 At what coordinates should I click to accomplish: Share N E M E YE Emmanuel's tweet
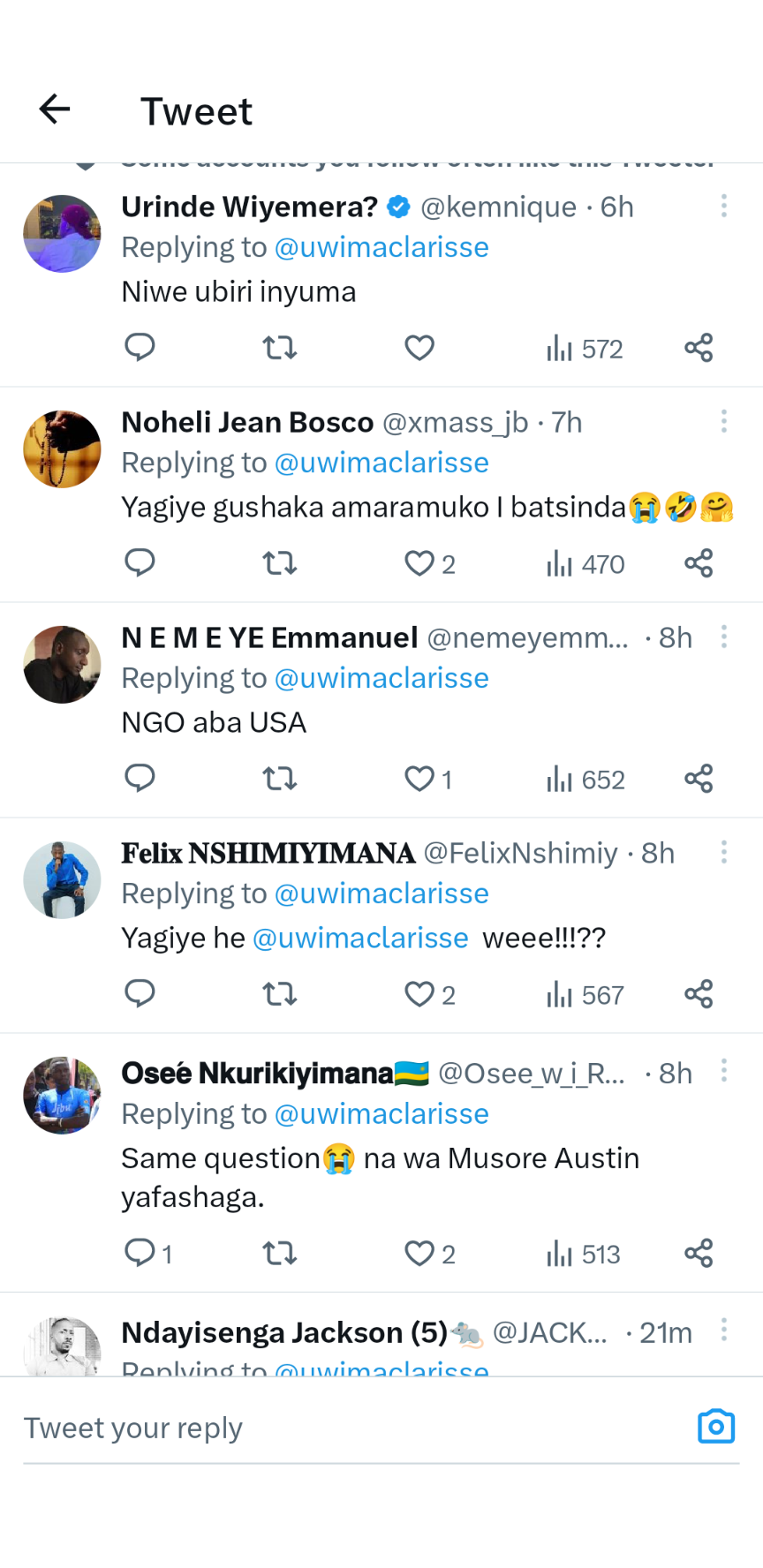point(699,779)
